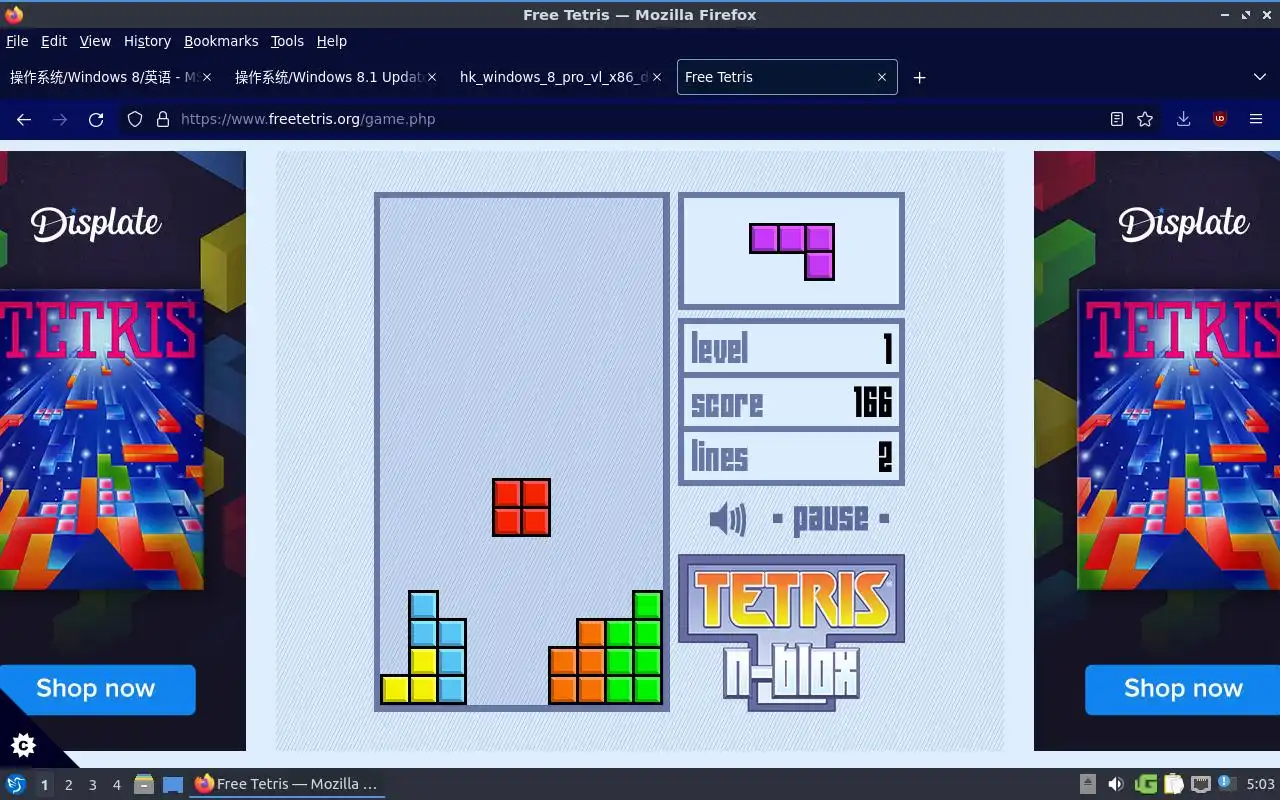Image resolution: width=1280 pixels, height=800 pixels.
Task: Open network tray icon
Action: pyautogui.click(x=1201, y=784)
